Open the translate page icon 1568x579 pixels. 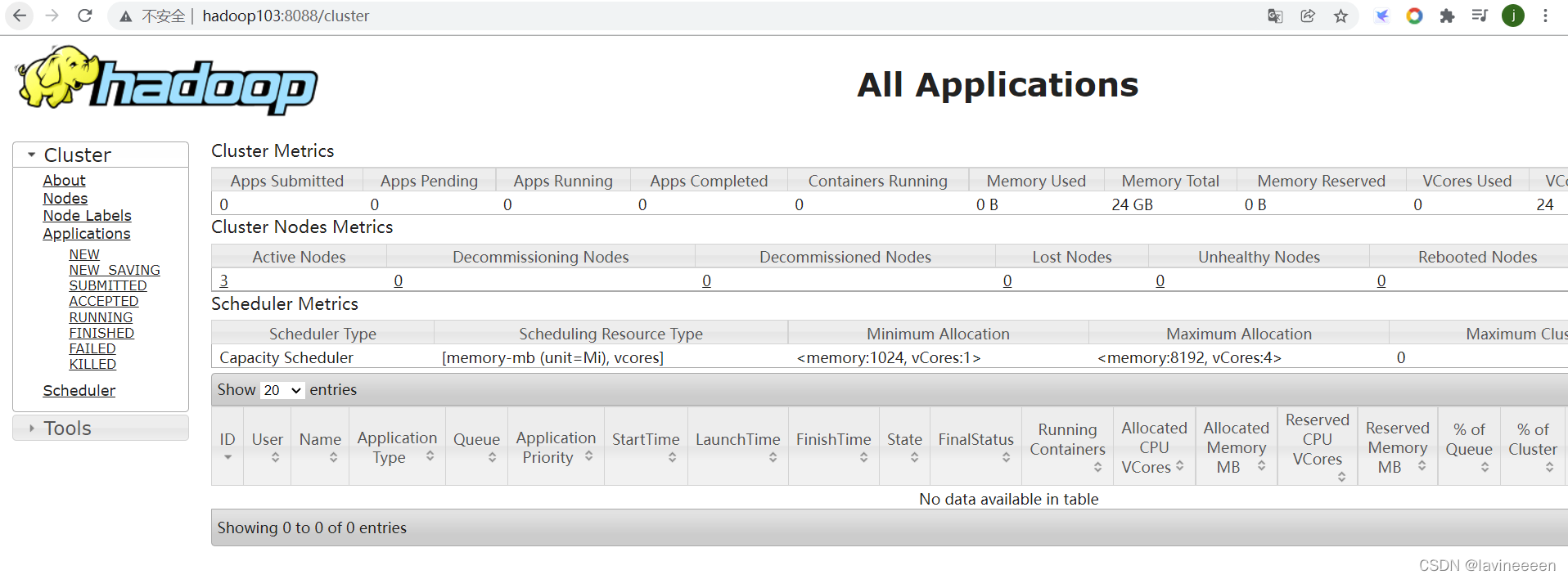point(1275,16)
